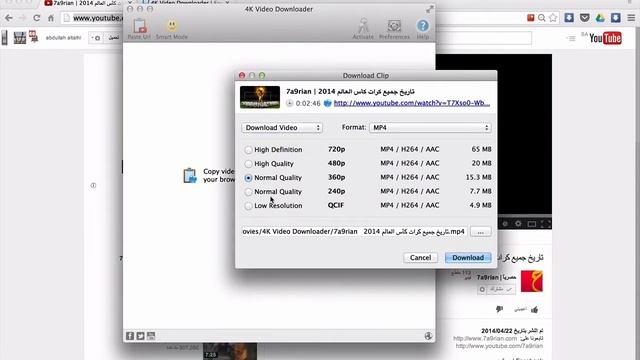
Task: Open the Activate icon in toolbar
Action: click(x=363, y=25)
